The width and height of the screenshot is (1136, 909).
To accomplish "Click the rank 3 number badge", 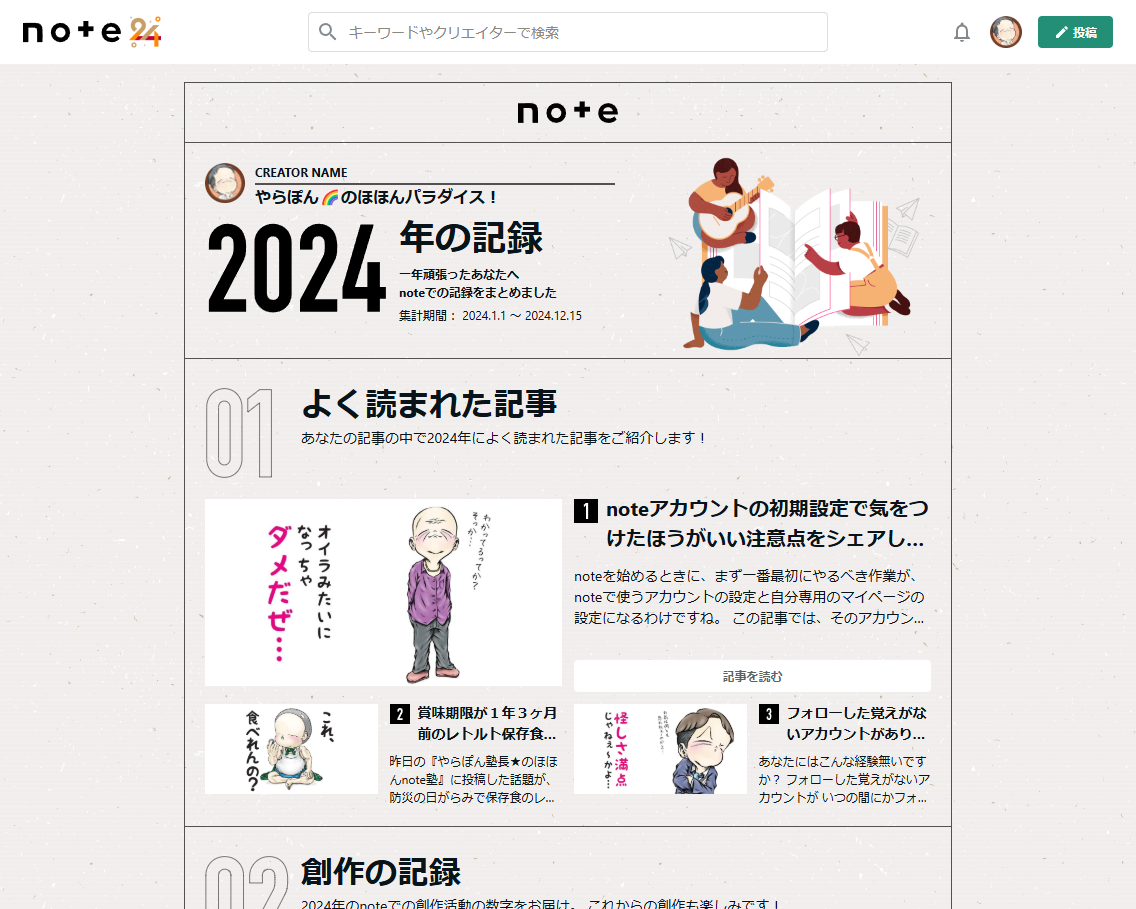I will 768,714.
